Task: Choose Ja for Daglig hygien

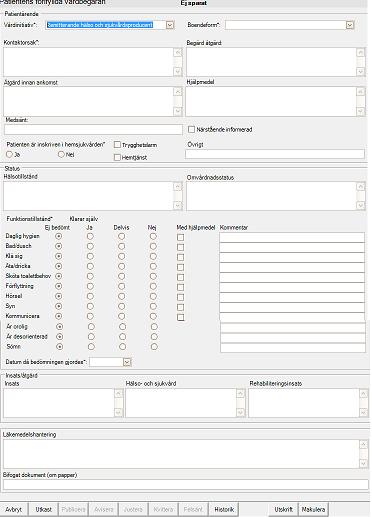Action: (x=90, y=236)
